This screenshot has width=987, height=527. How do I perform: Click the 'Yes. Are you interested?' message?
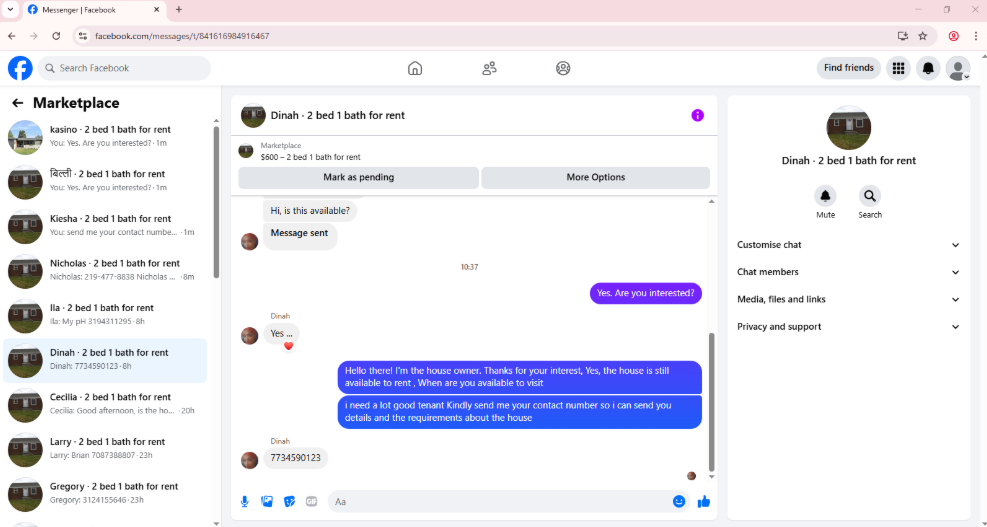pyautogui.click(x=645, y=293)
